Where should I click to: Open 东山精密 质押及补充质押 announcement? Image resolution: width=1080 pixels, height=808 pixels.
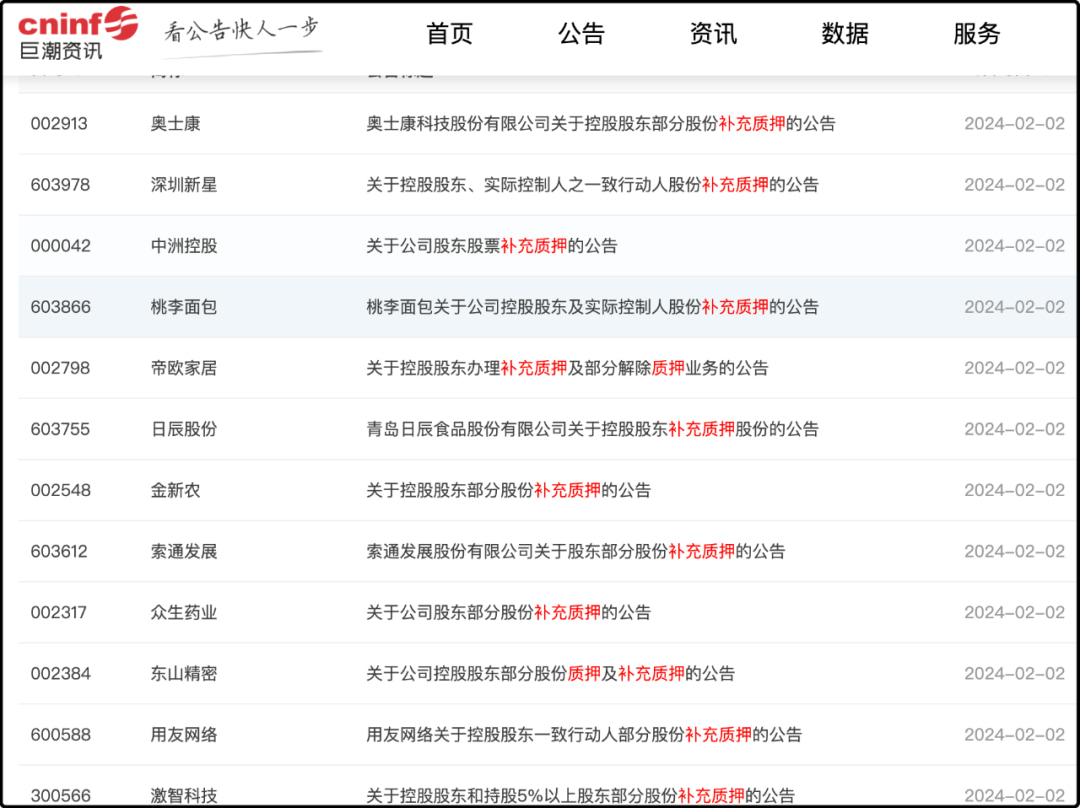click(x=550, y=674)
